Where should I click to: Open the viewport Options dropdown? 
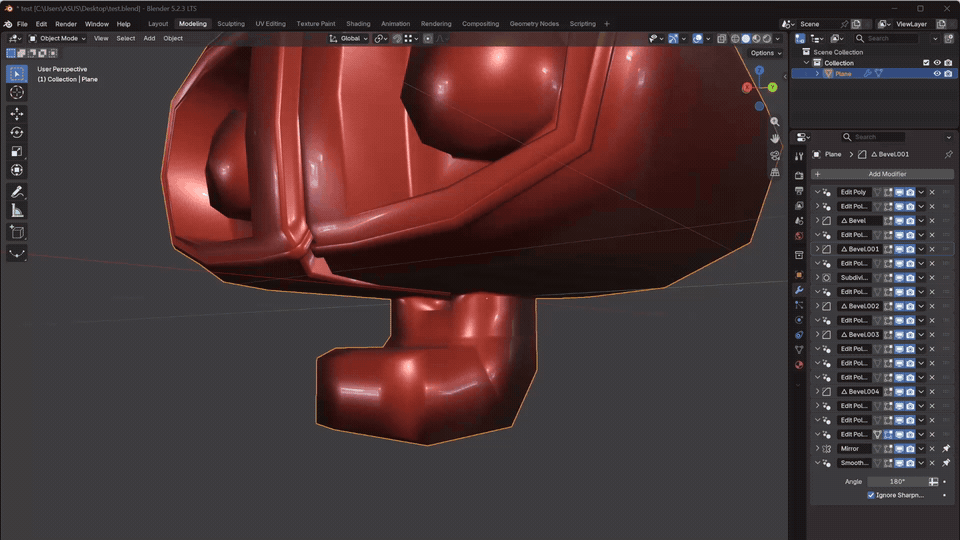coord(765,53)
